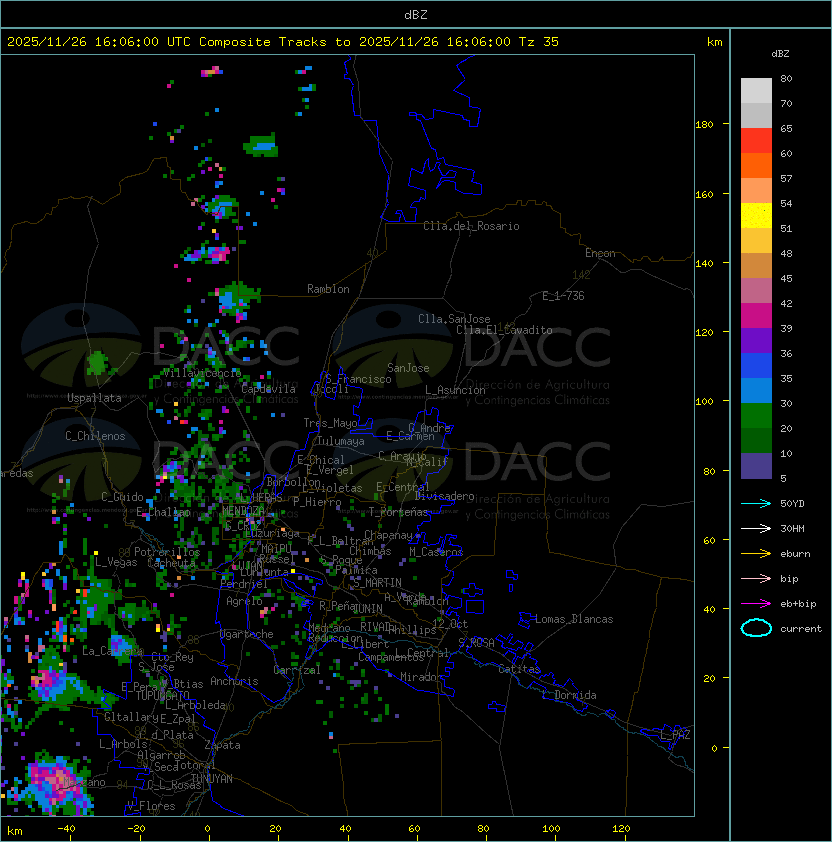Select the green 30–20 dBZ color swatch
The height and width of the screenshot is (842, 832).
756,416
